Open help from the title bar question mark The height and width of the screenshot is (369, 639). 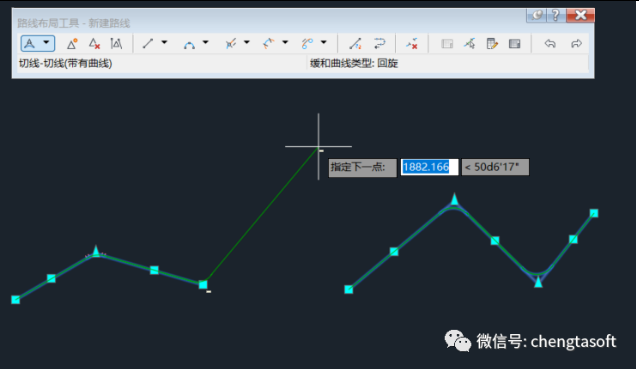tap(555, 15)
